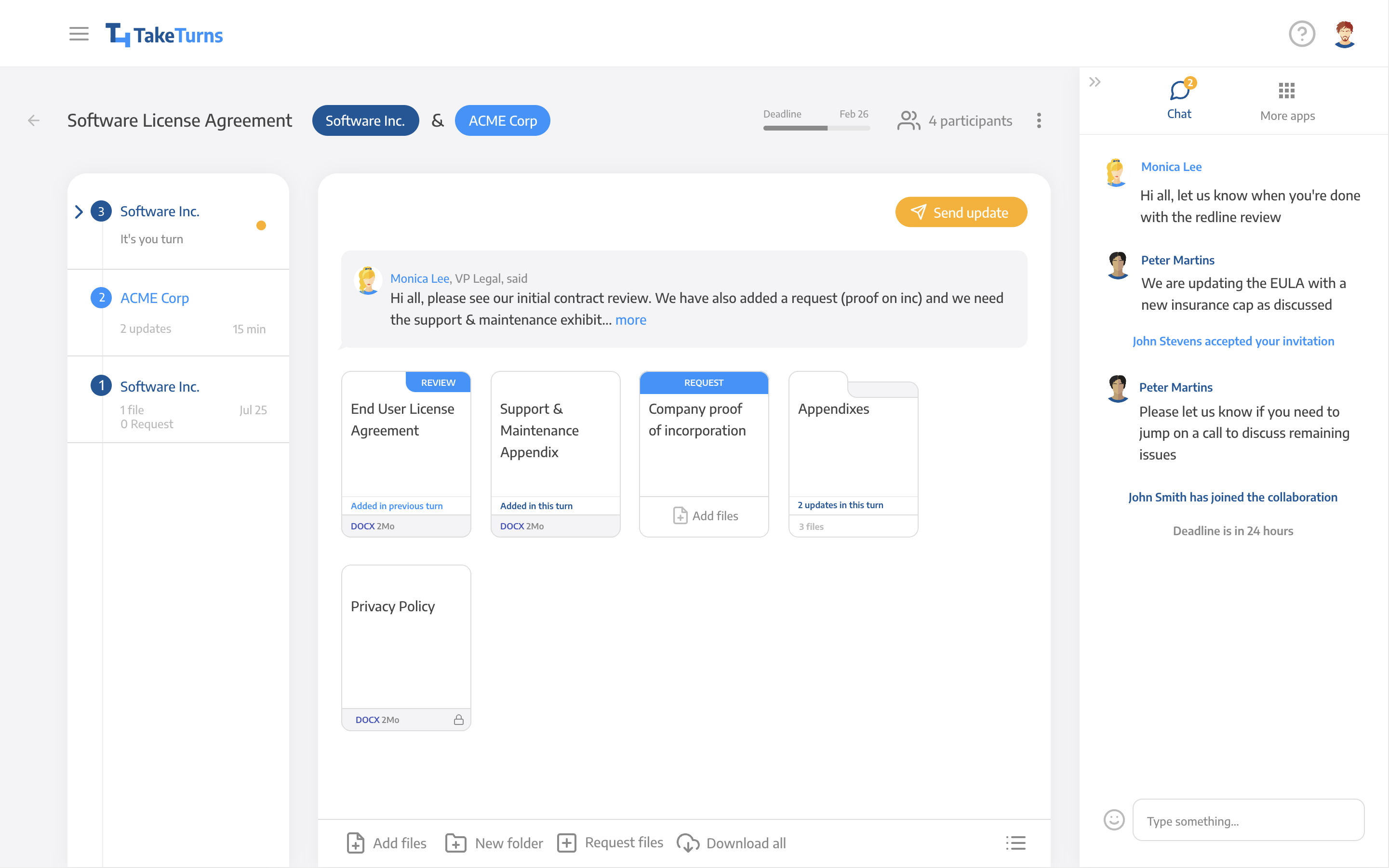Open the emoji picker smiley icon
The image size is (1389, 868).
tap(1114, 820)
